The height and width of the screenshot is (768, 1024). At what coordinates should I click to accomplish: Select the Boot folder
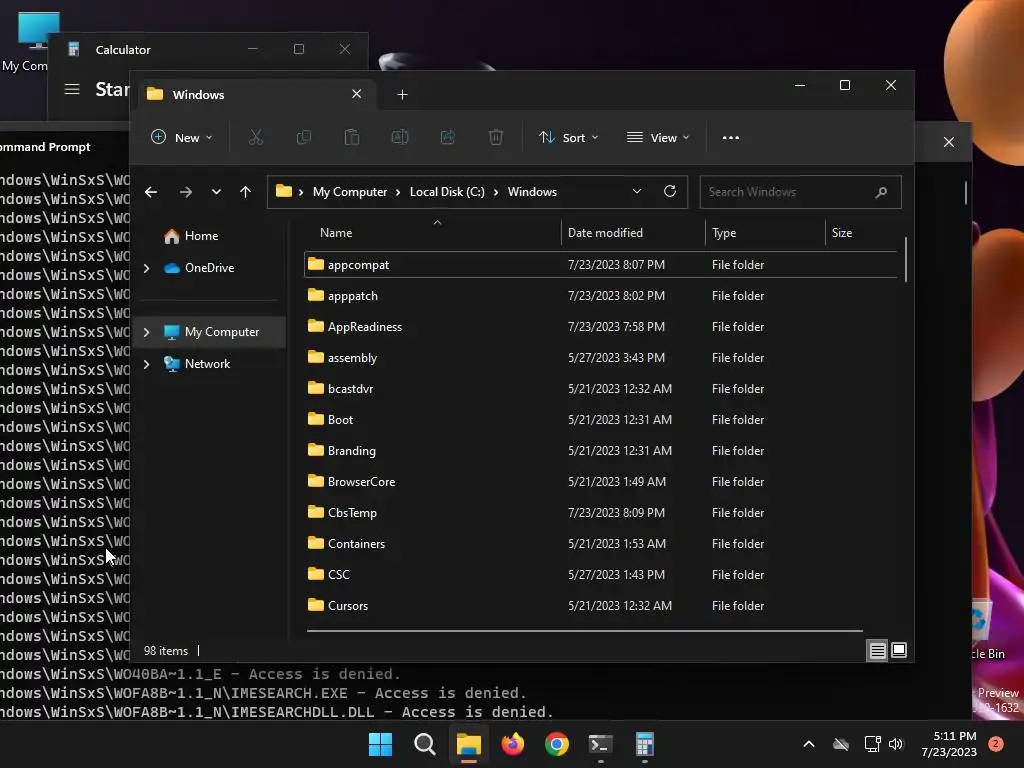pyautogui.click(x=600, y=420)
